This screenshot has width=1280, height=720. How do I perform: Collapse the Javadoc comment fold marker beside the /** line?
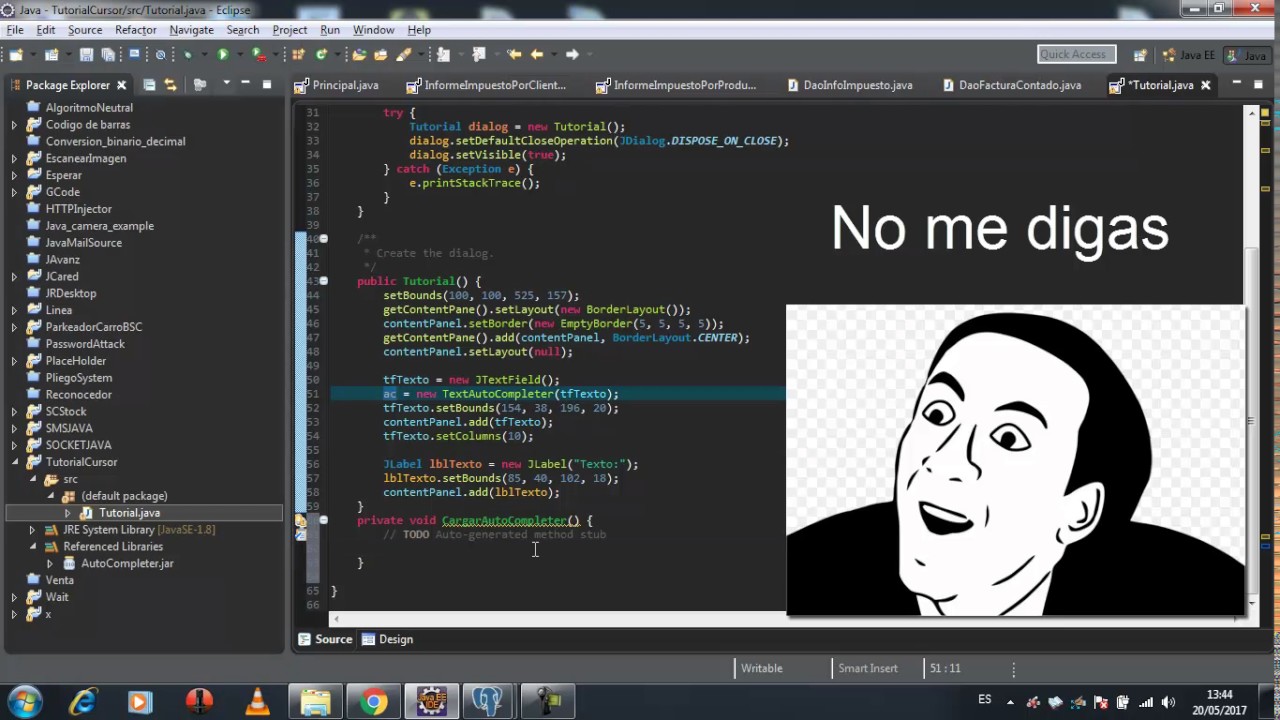pos(323,239)
